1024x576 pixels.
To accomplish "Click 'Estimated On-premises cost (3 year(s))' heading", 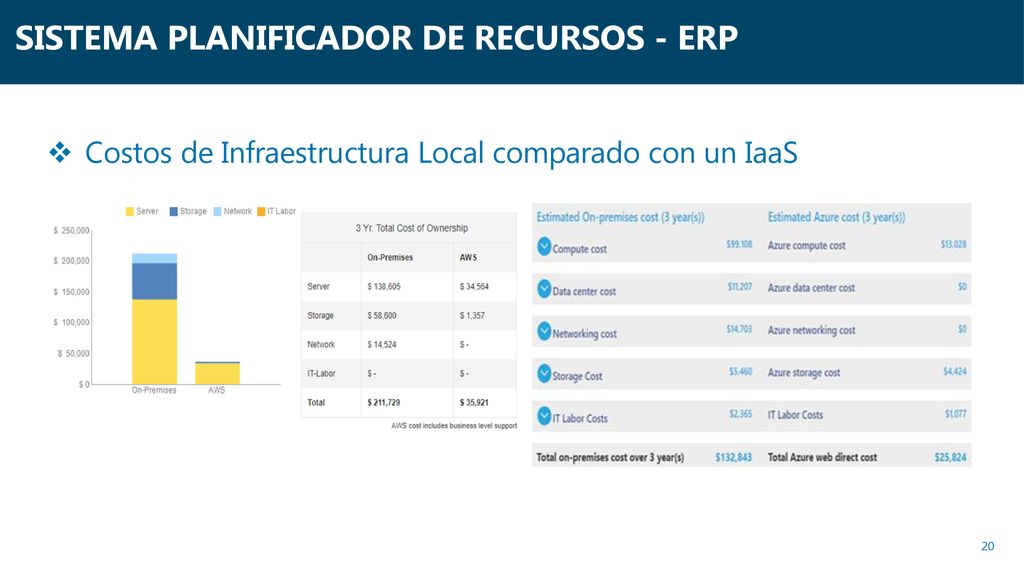I will click(x=620, y=217).
